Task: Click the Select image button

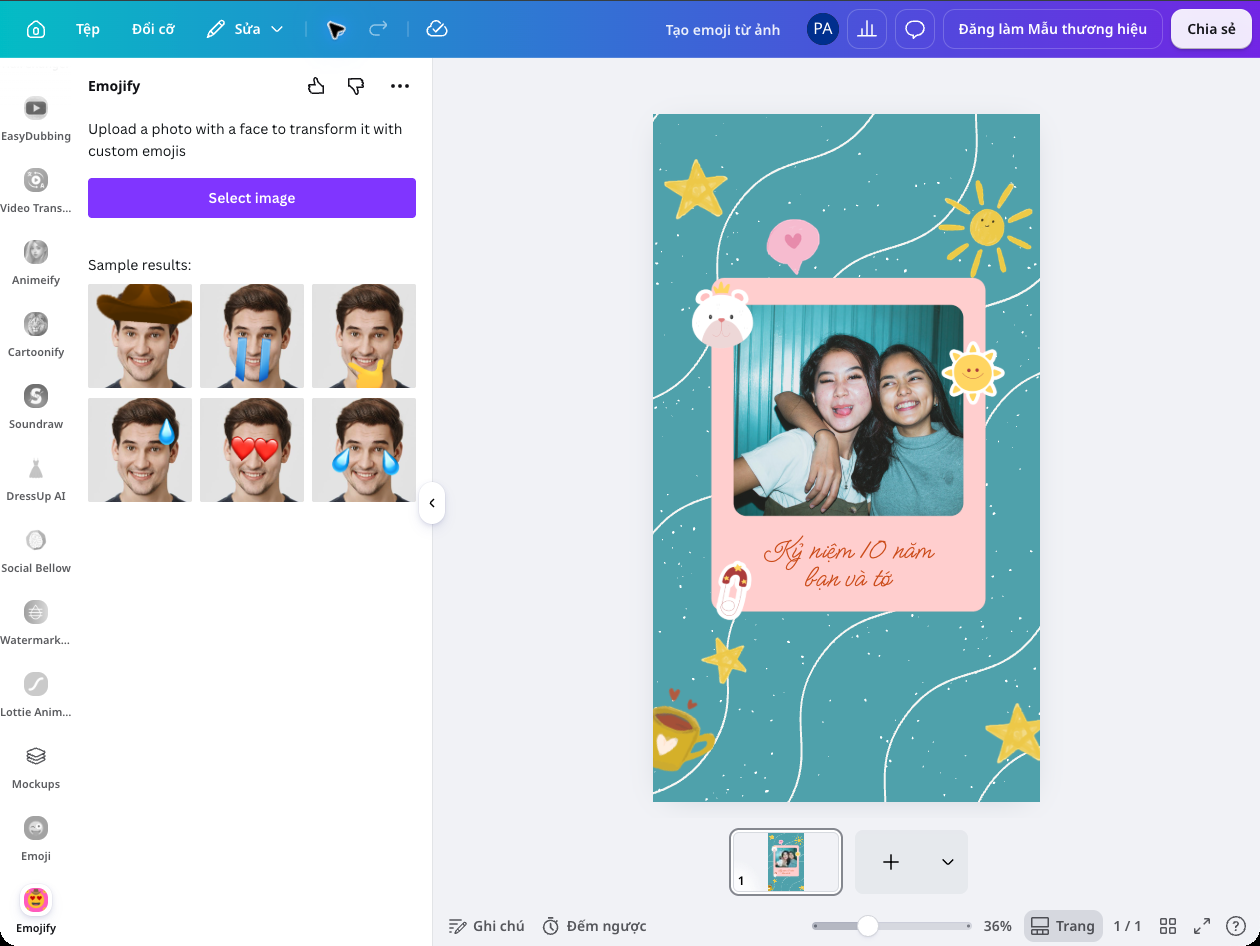Action: pyautogui.click(x=252, y=198)
